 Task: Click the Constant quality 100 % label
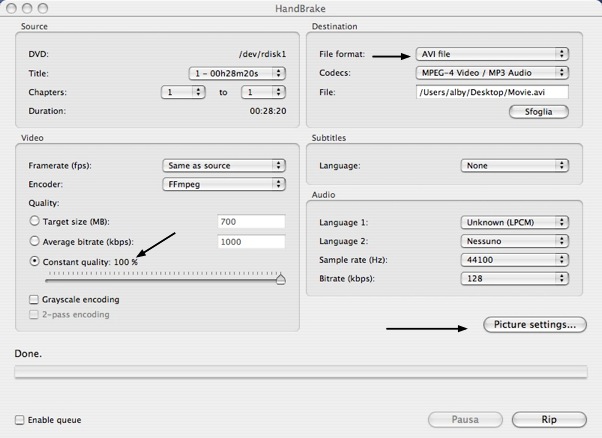pyautogui.click(x=90, y=262)
